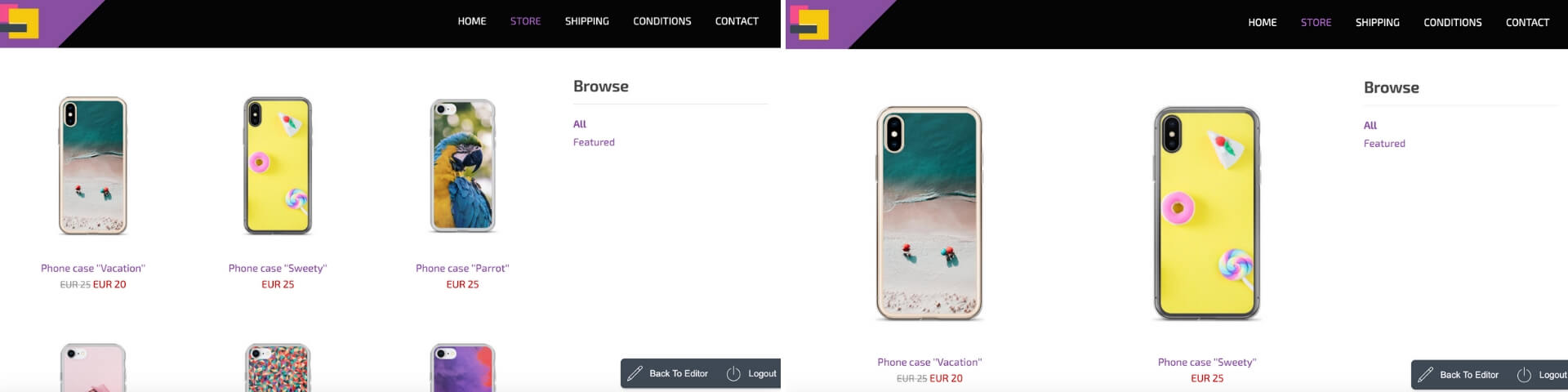Select the Featured category in left Browse panel
Viewport: 1568px width, 392px height.
point(594,142)
